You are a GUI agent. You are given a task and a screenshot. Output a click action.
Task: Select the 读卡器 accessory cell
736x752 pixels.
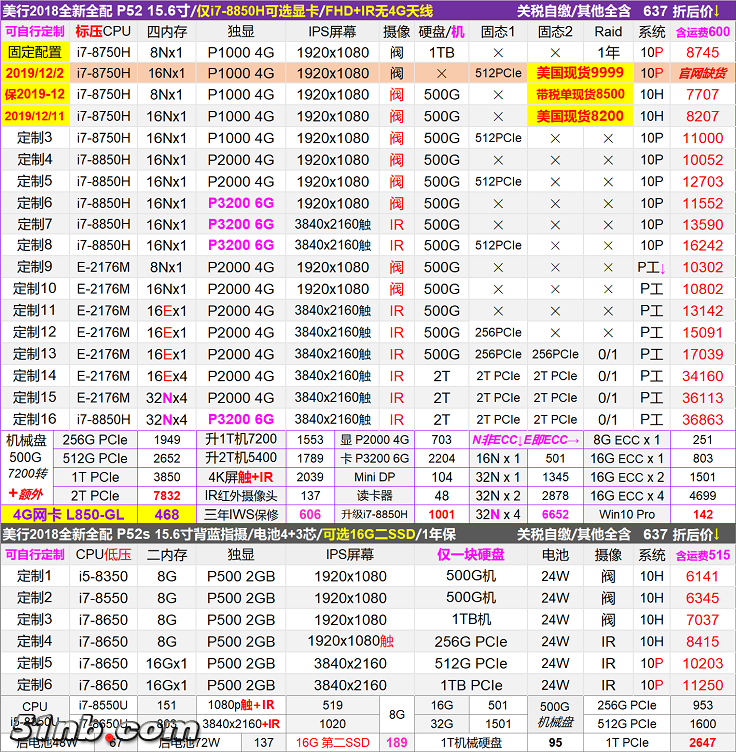point(375,495)
